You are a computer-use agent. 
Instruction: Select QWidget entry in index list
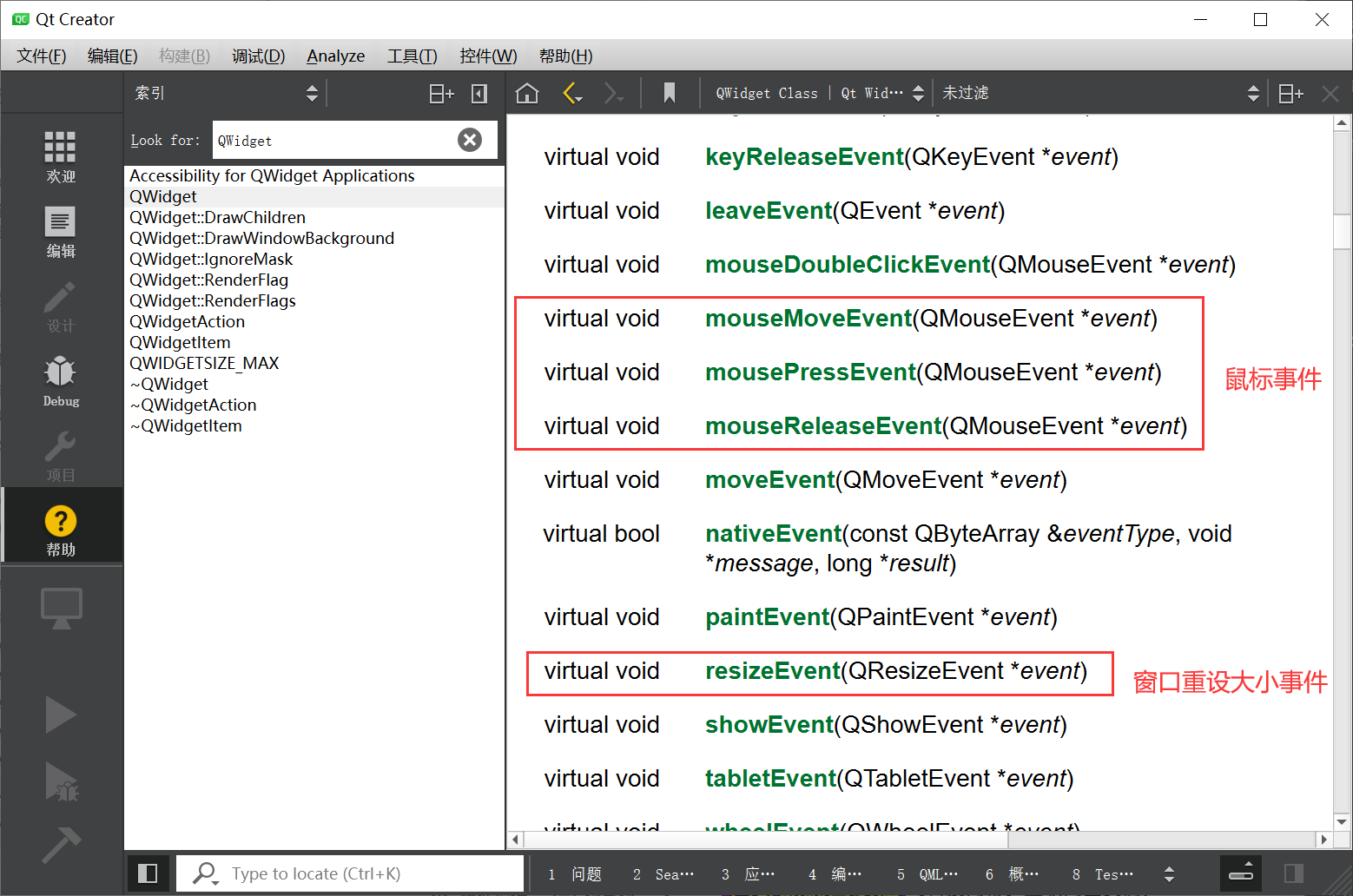[x=314, y=197]
